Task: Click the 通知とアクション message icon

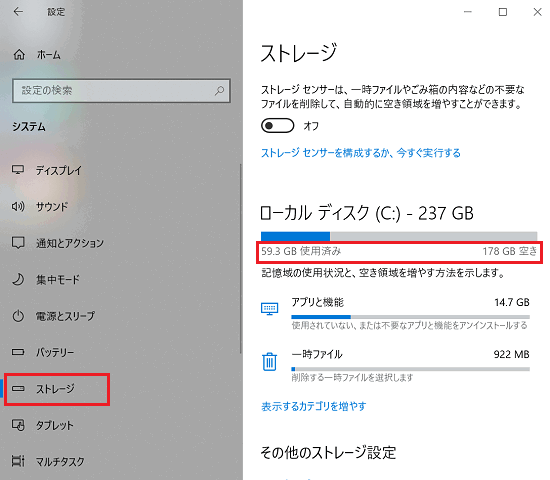Action: [x=18, y=243]
